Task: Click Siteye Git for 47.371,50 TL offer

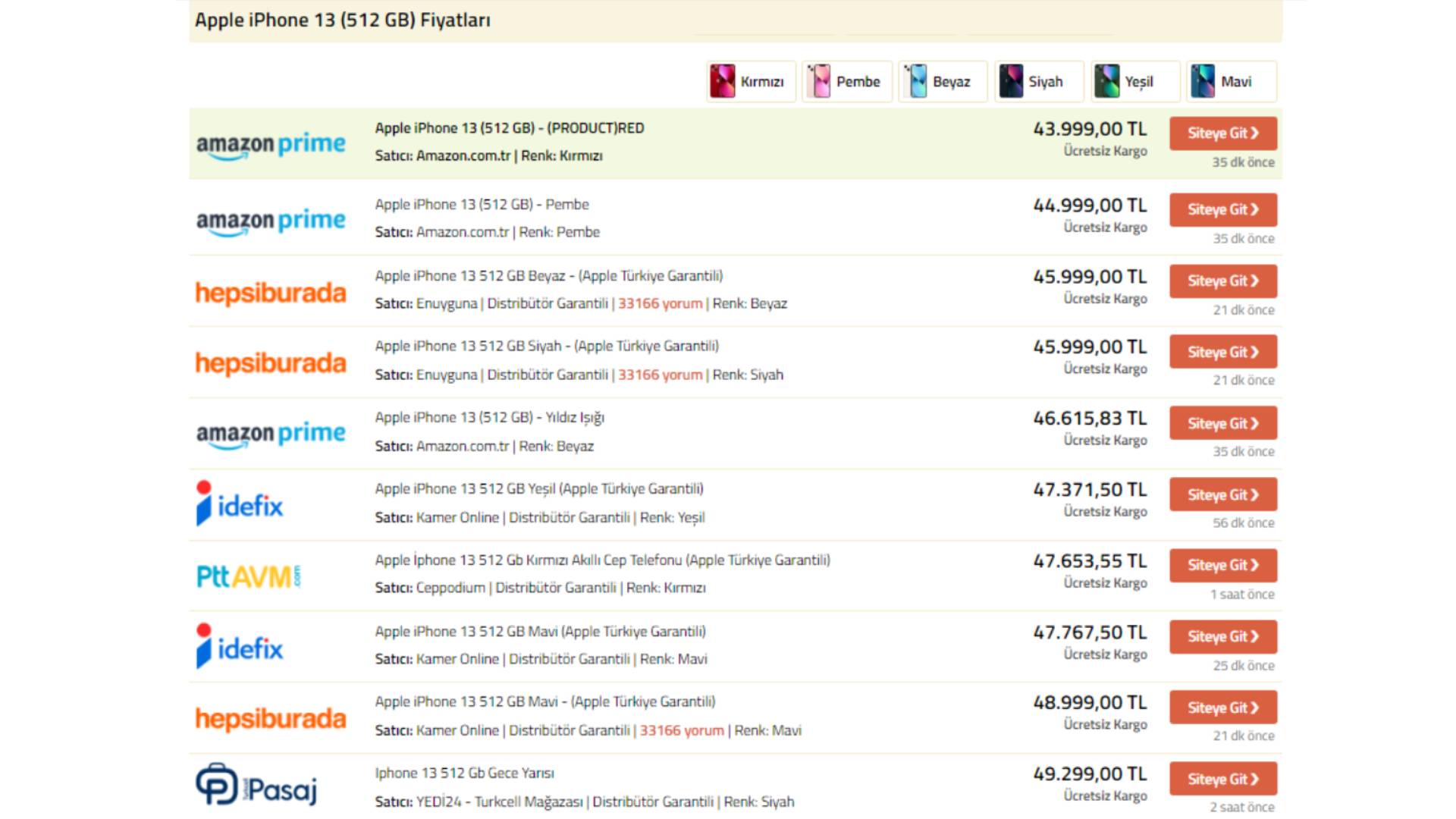Action: coord(1222,494)
